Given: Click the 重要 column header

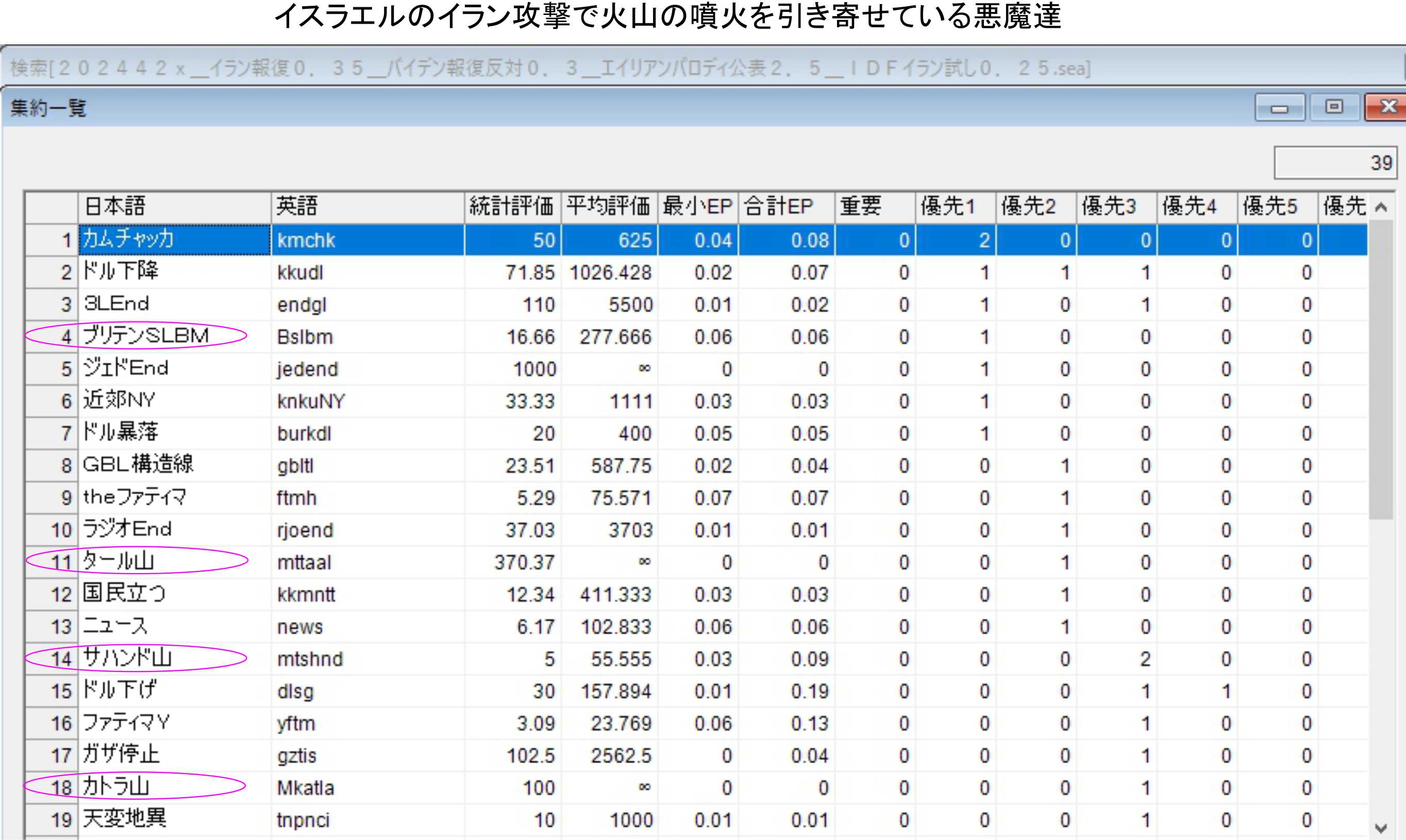Looking at the screenshot, I should coord(876,207).
